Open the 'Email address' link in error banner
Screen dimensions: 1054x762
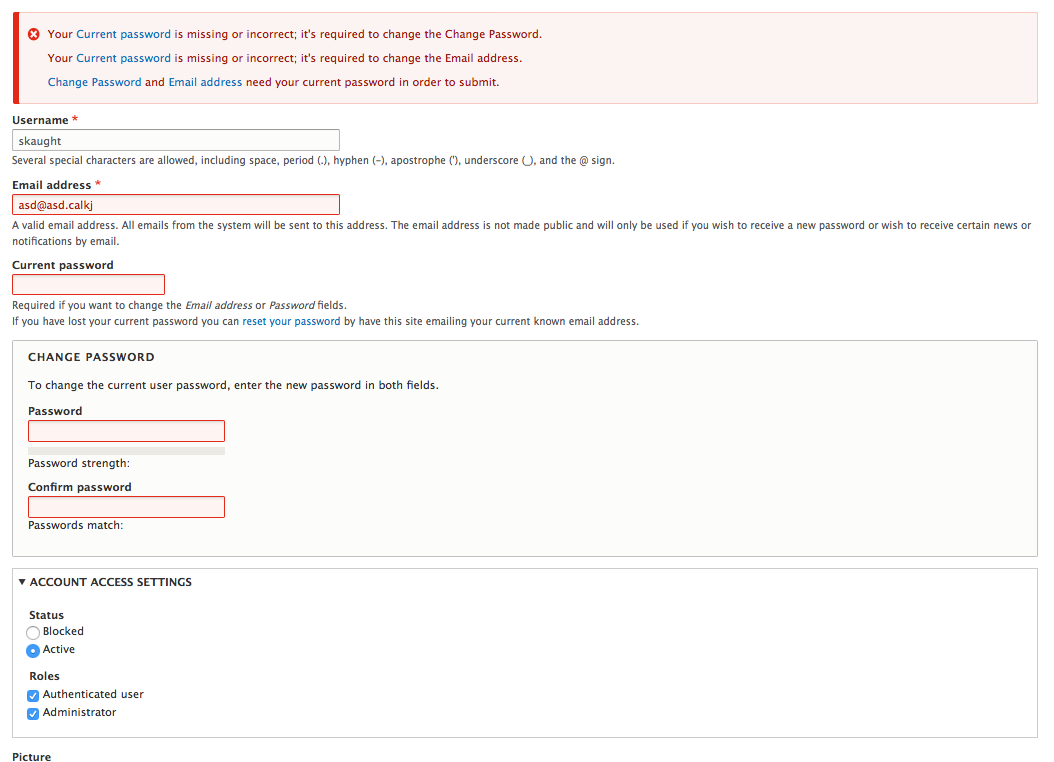point(205,82)
